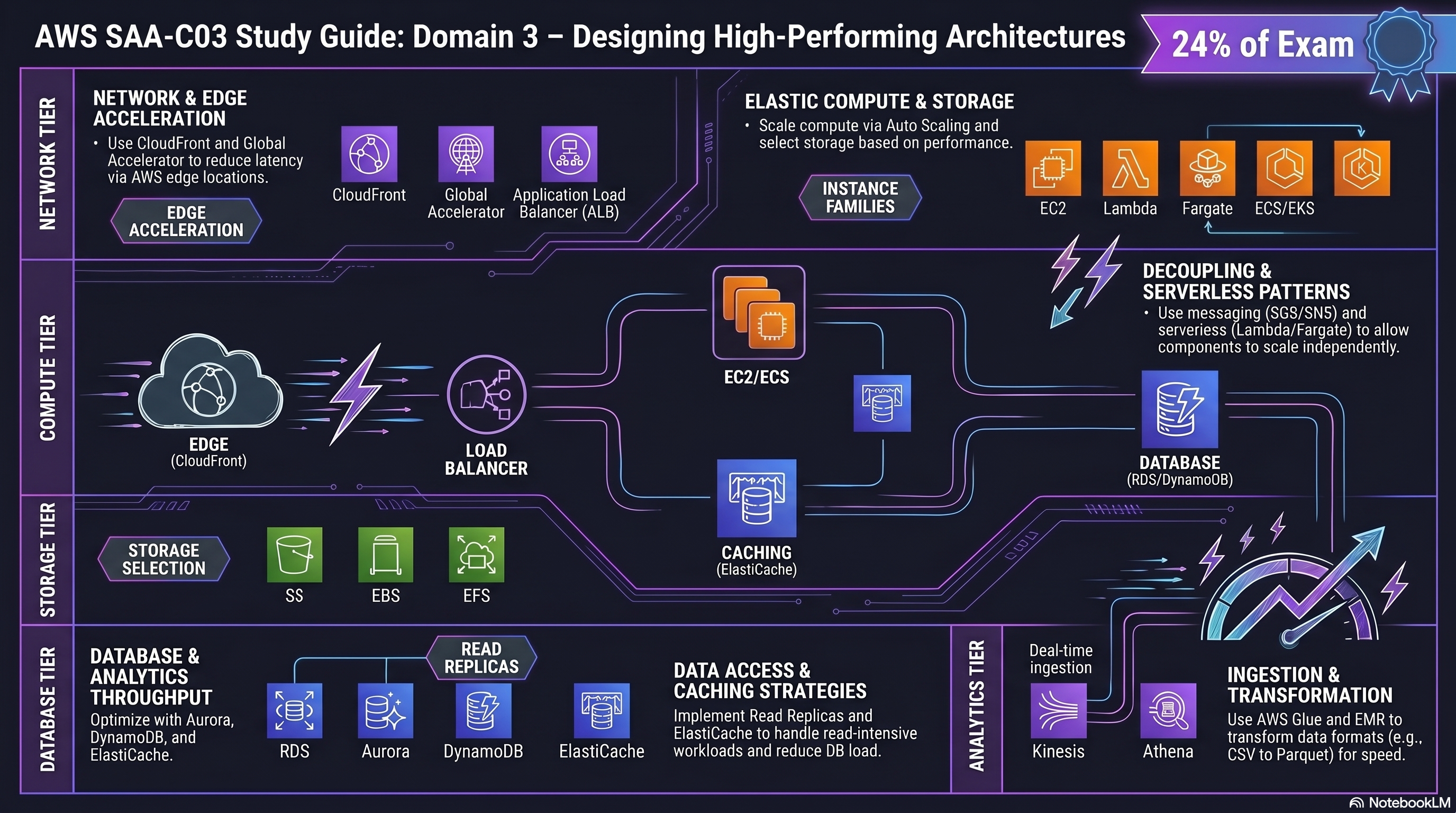Click the Instance Families badge

[860, 197]
